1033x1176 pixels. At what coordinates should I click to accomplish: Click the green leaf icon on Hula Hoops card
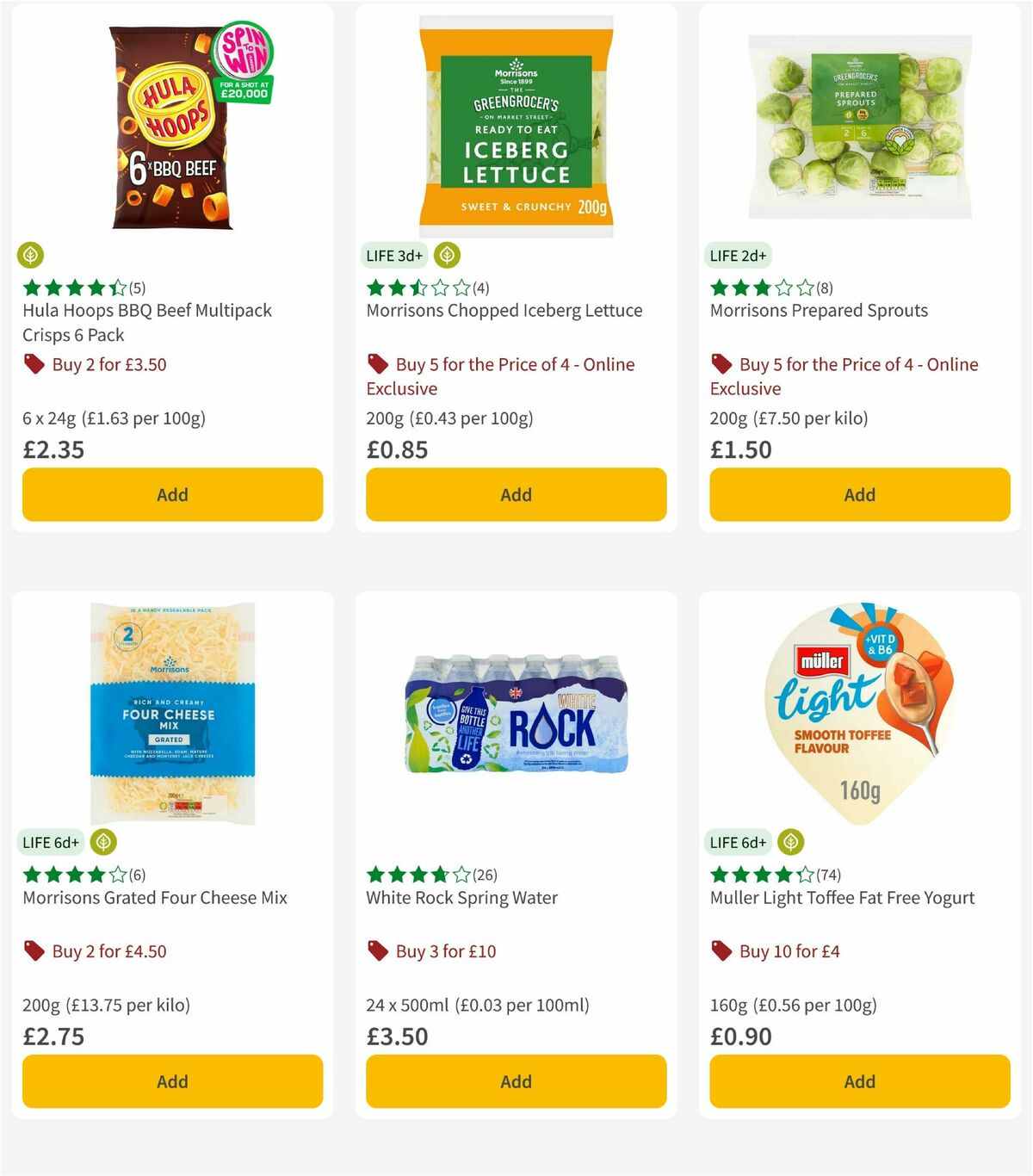point(30,255)
